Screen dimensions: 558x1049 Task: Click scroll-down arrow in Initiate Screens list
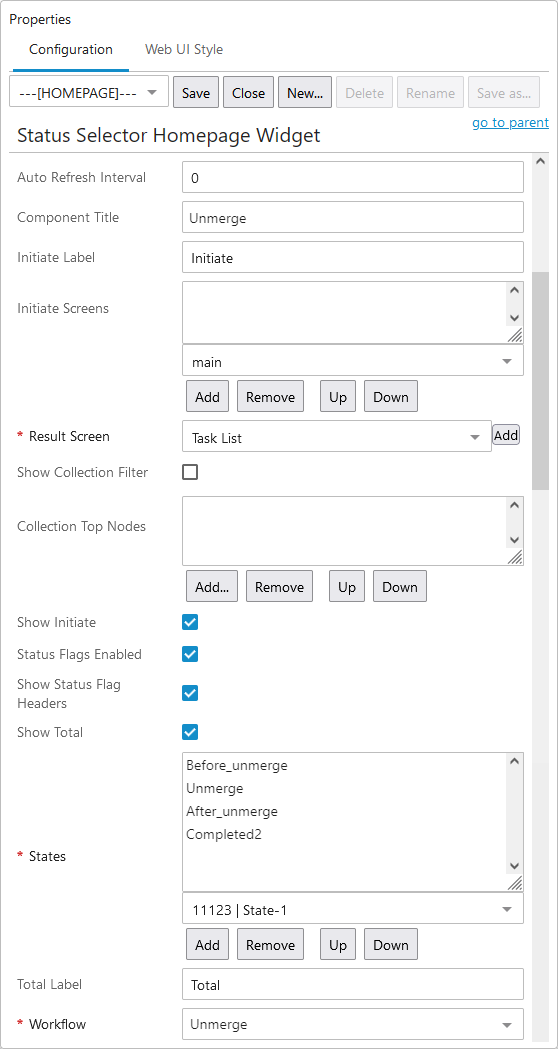tap(514, 318)
